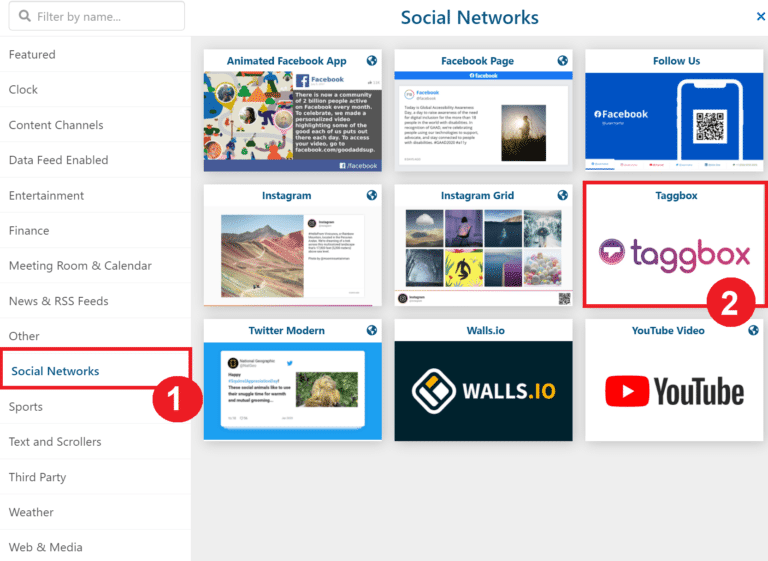Open Meeting Room & Calendar category
This screenshot has height=561, width=768.
tap(80, 266)
